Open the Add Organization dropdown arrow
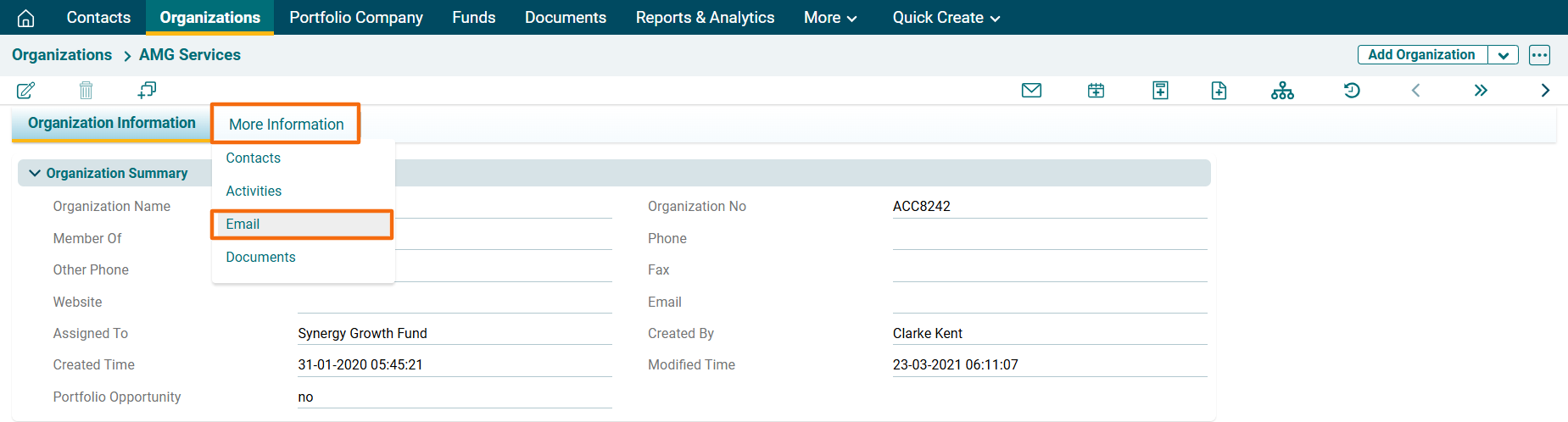Viewport: 1568px width, 422px height. coord(1503,55)
